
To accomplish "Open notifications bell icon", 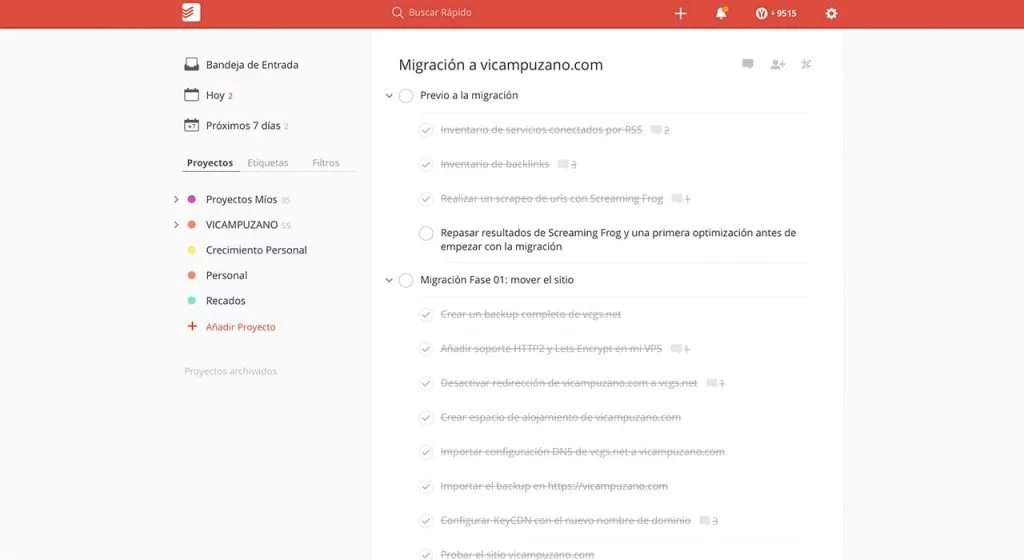I will [x=721, y=13].
